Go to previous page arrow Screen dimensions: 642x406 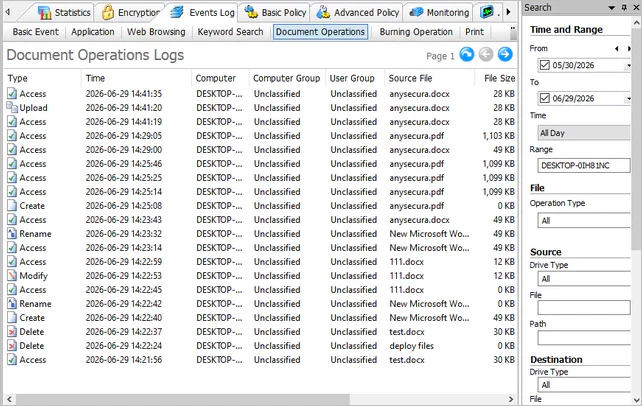point(486,54)
